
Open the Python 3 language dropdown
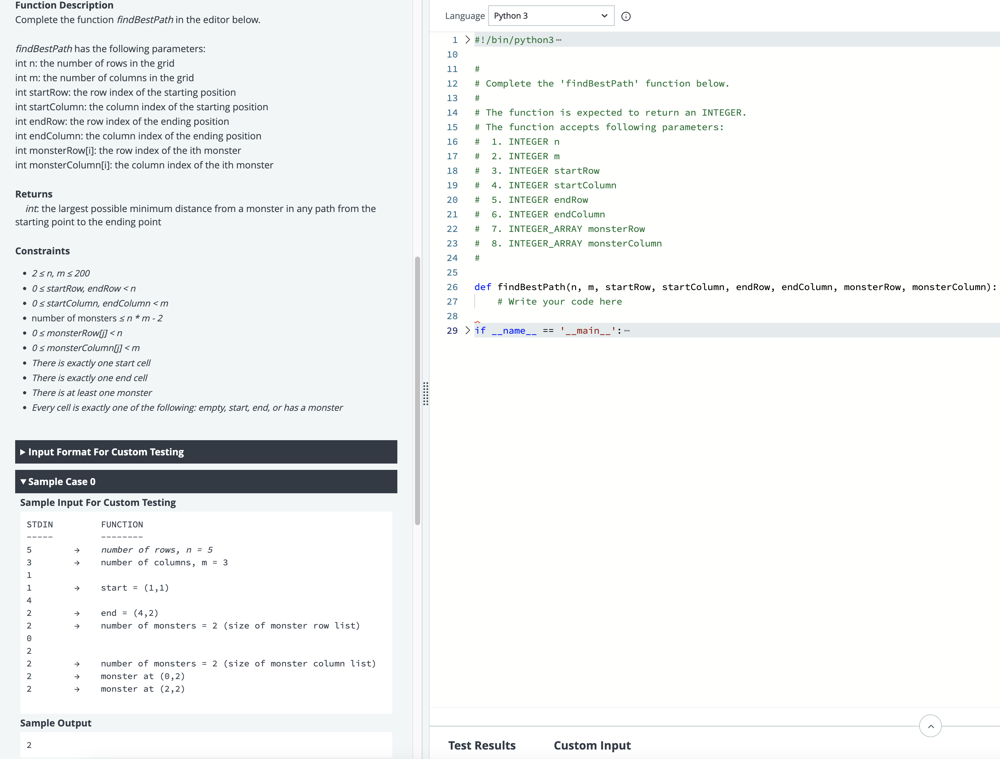pyautogui.click(x=551, y=16)
